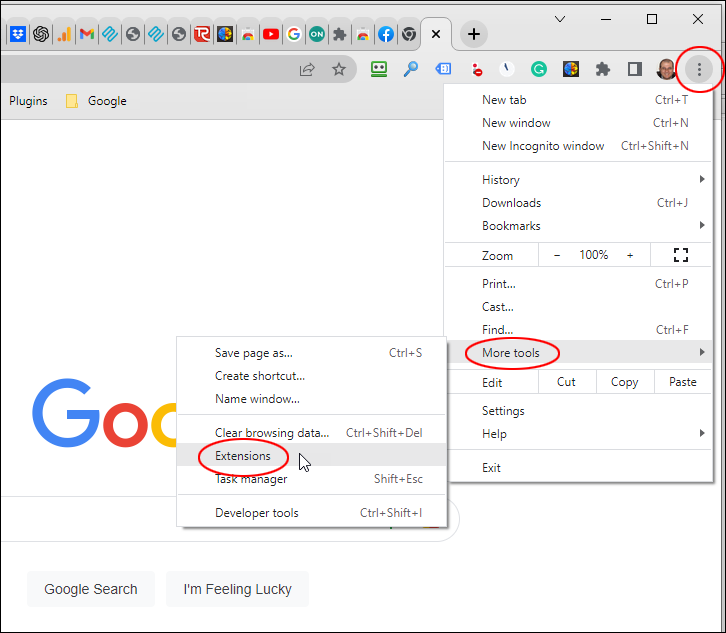This screenshot has width=726, height=633.
Task: Open the RoboForm green robot extension
Action: [379, 69]
